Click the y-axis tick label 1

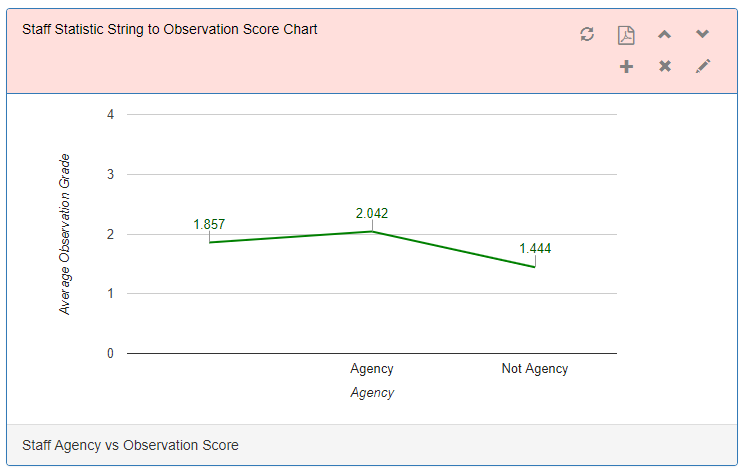click(110, 293)
